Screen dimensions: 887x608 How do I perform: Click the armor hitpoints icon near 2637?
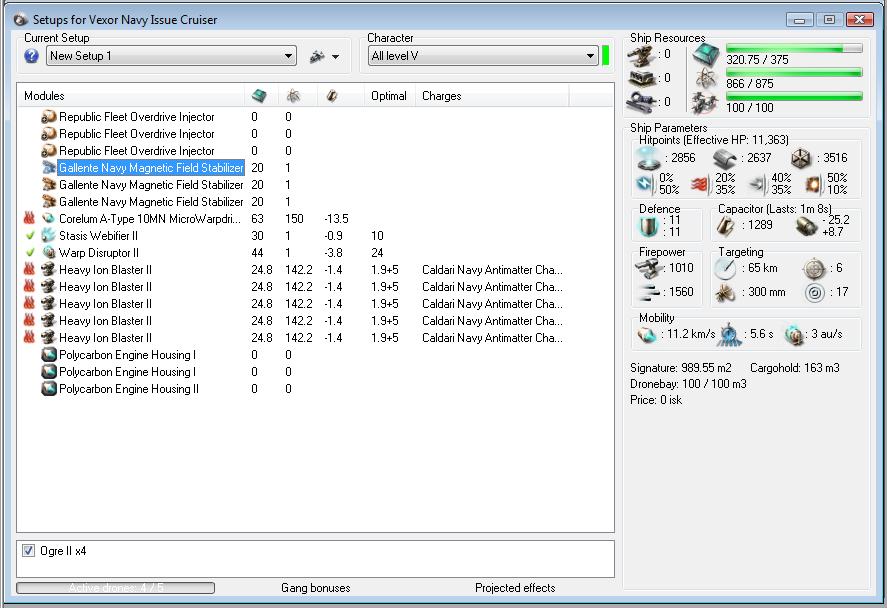click(x=725, y=159)
